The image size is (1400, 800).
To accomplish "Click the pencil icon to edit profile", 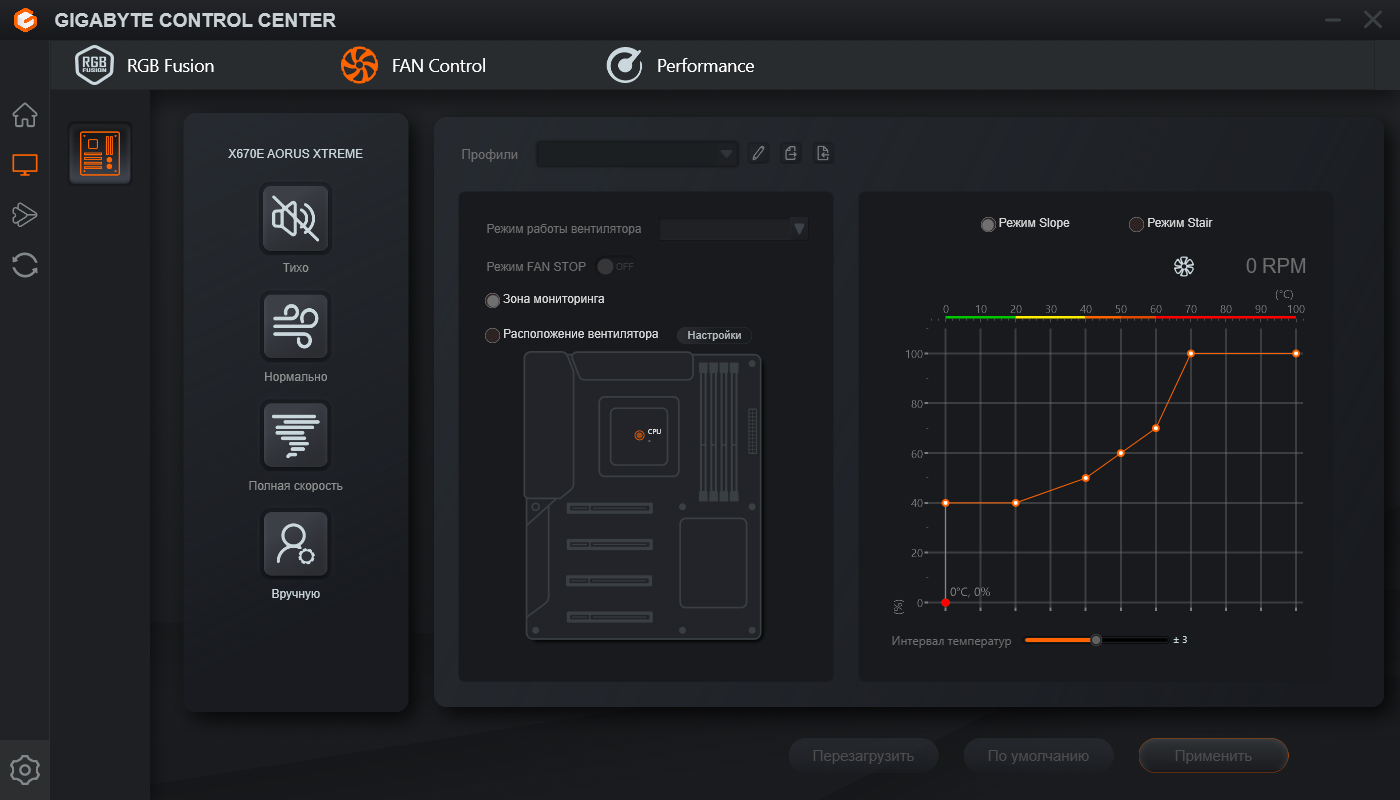I will 759,153.
